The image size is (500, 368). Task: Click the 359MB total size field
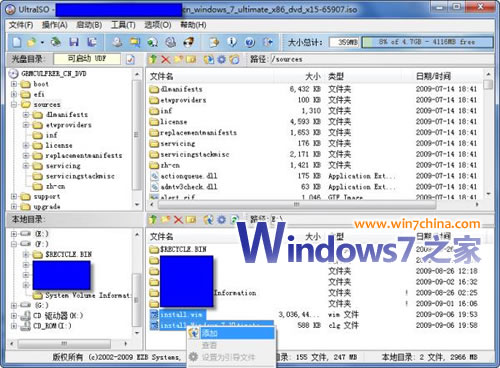(344, 42)
